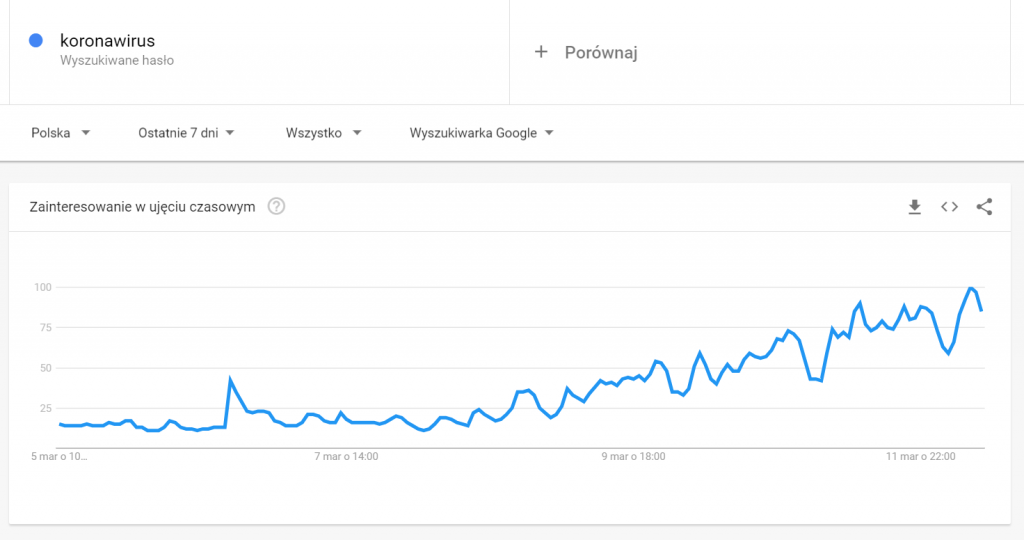1024x540 pixels.
Task: Click the Zainteresowanie w ujęciu czasowym heading
Action: click(142, 207)
